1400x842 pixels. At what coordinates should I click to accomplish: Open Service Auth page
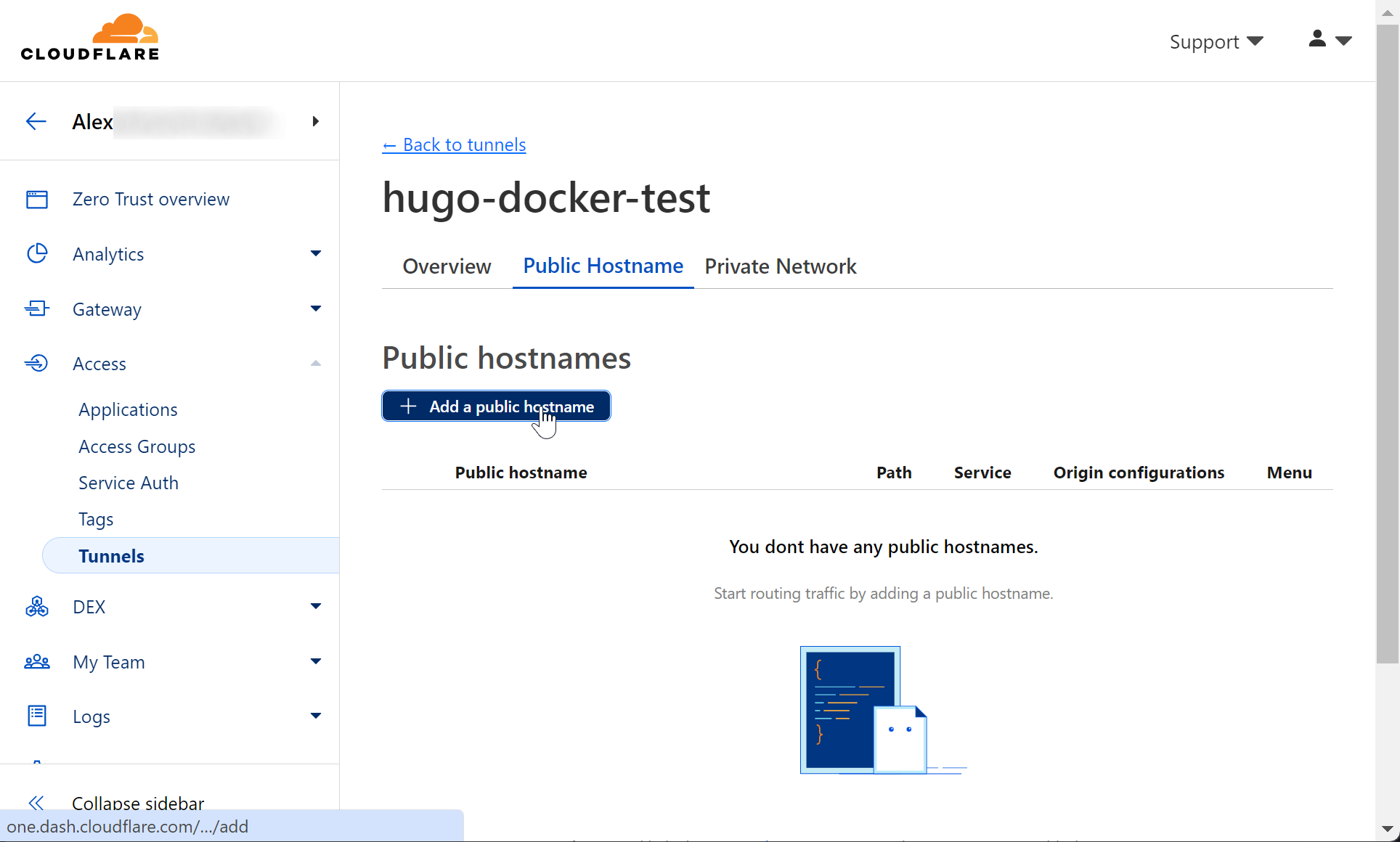pyautogui.click(x=129, y=483)
